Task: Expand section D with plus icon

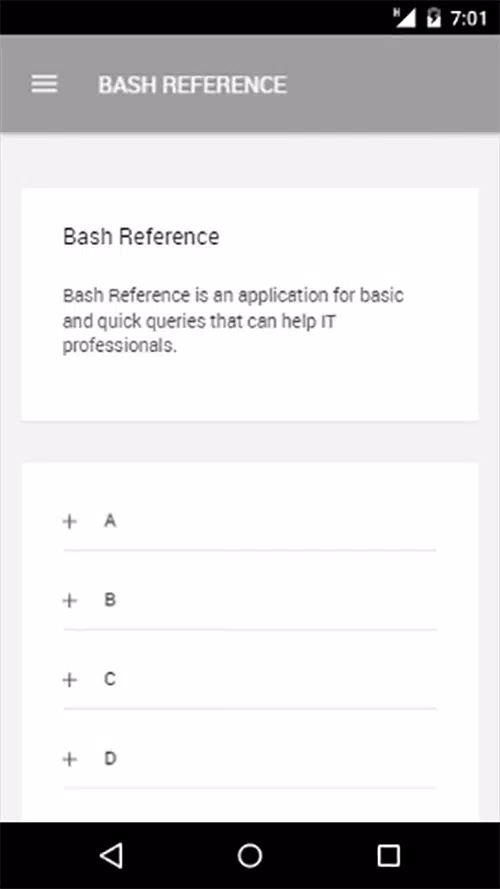Action: click(x=69, y=759)
